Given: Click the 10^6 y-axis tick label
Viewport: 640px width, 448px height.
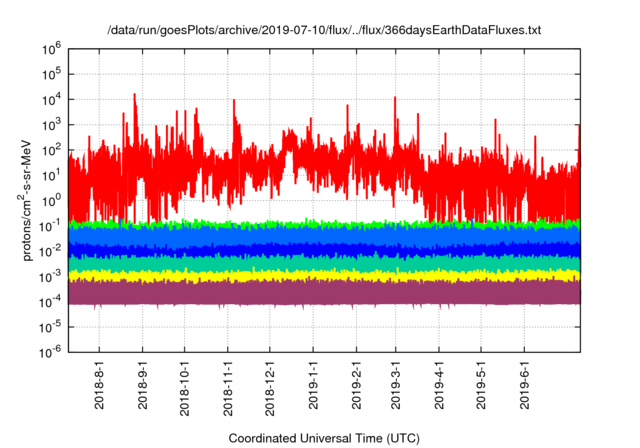Looking at the screenshot, I should 51,49.
